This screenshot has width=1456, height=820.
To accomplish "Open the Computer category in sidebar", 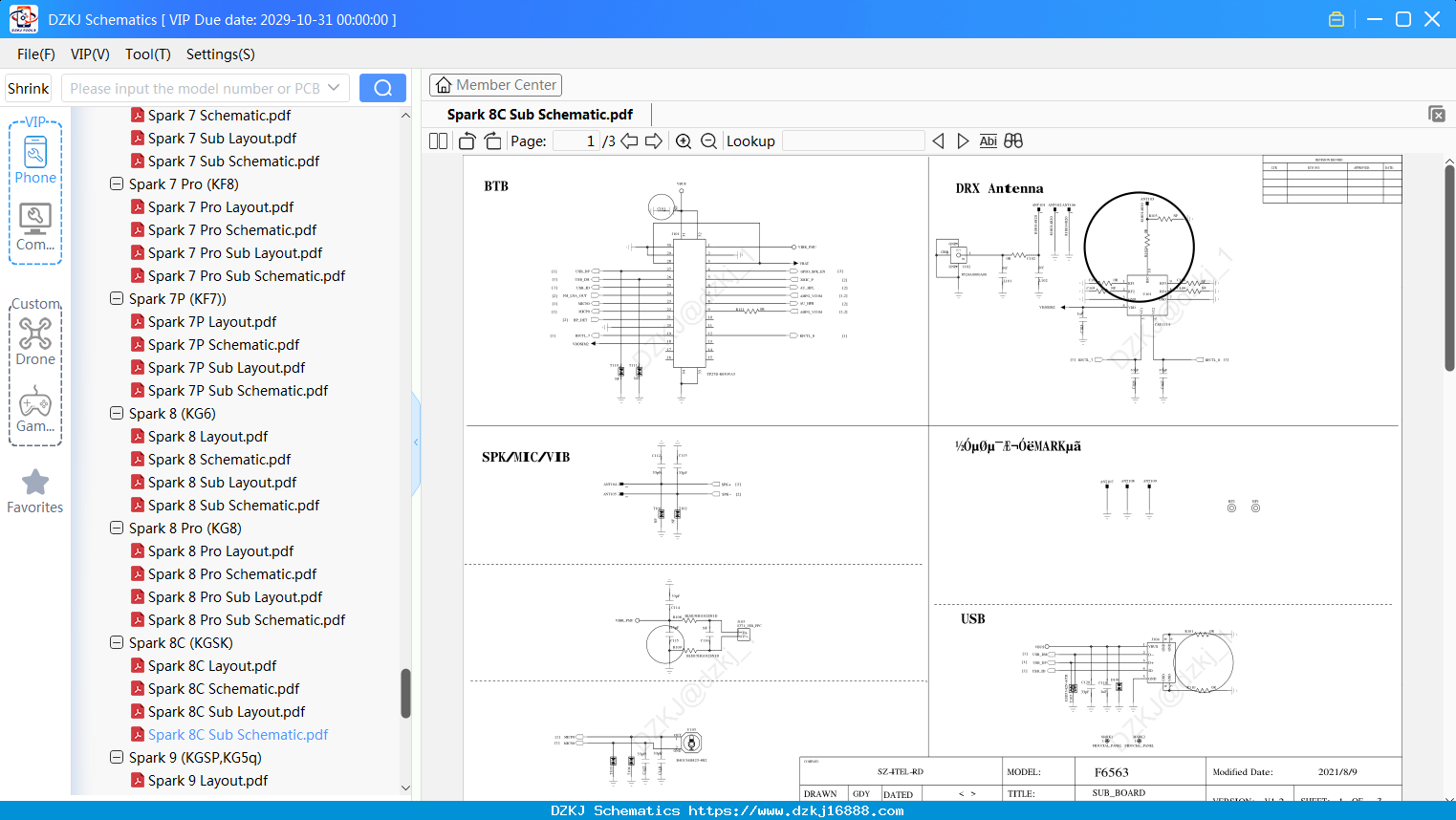I will click(35, 227).
